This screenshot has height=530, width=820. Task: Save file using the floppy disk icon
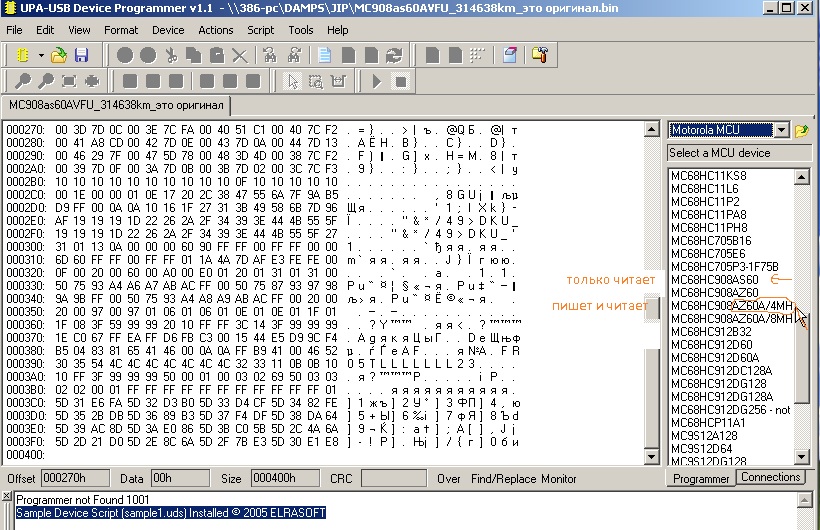(x=81, y=55)
